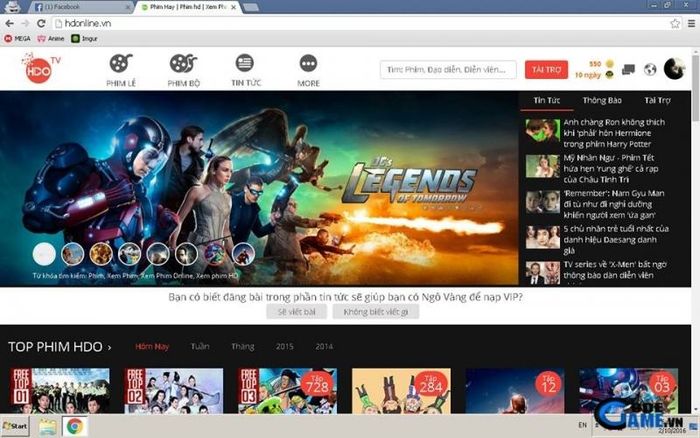Select the seventh carousel thumbnail circle
Screen dimensions: 700x438
(215, 254)
